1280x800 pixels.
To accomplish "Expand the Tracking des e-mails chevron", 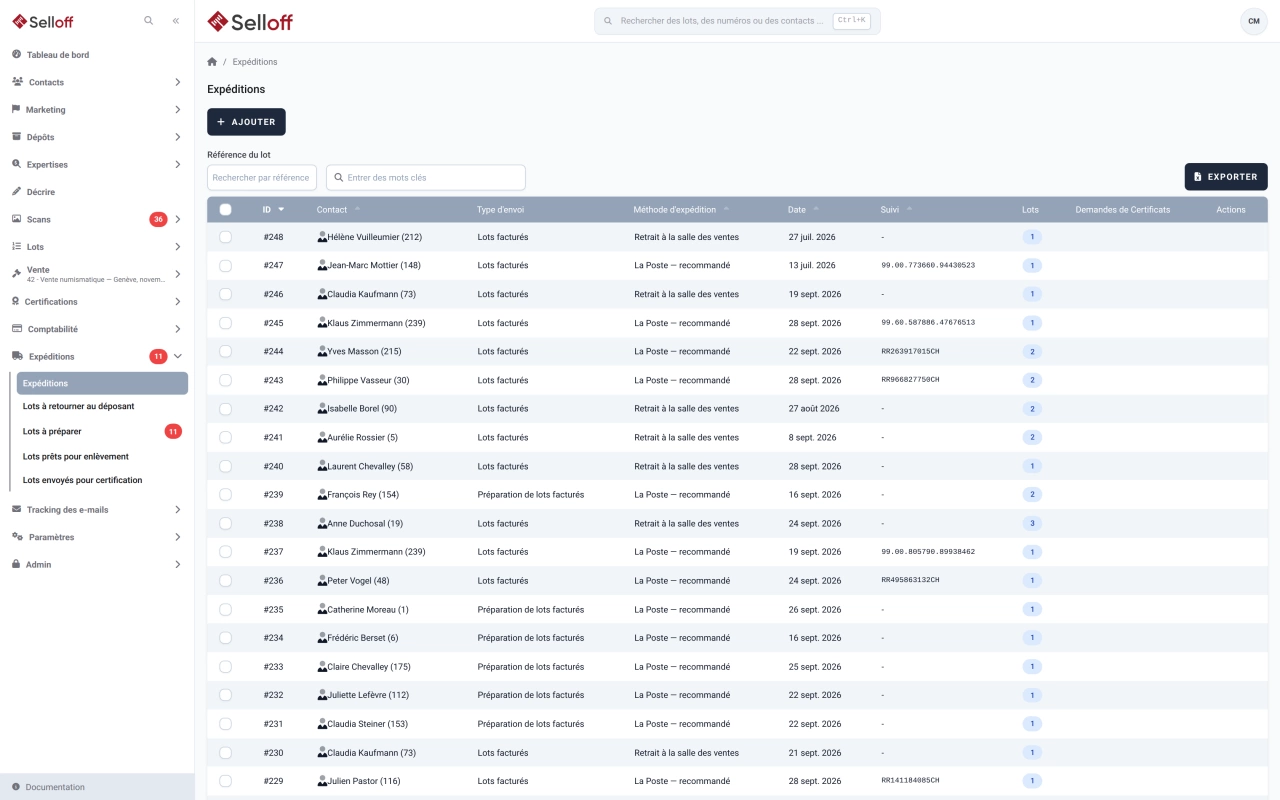I will tap(177, 509).
